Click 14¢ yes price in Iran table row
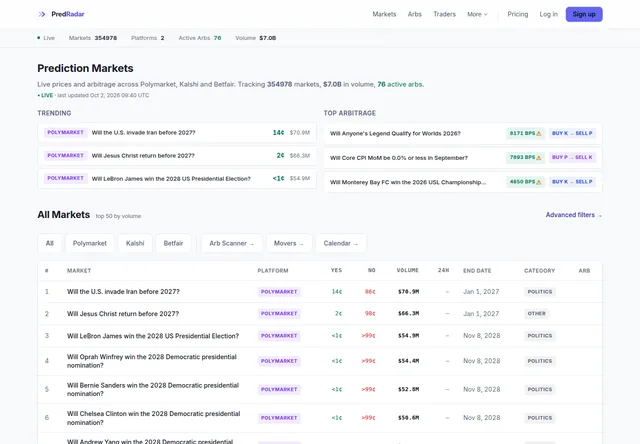The width and height of the screenshot is (640, 444). pyautogui.click(x=337, y=292)
